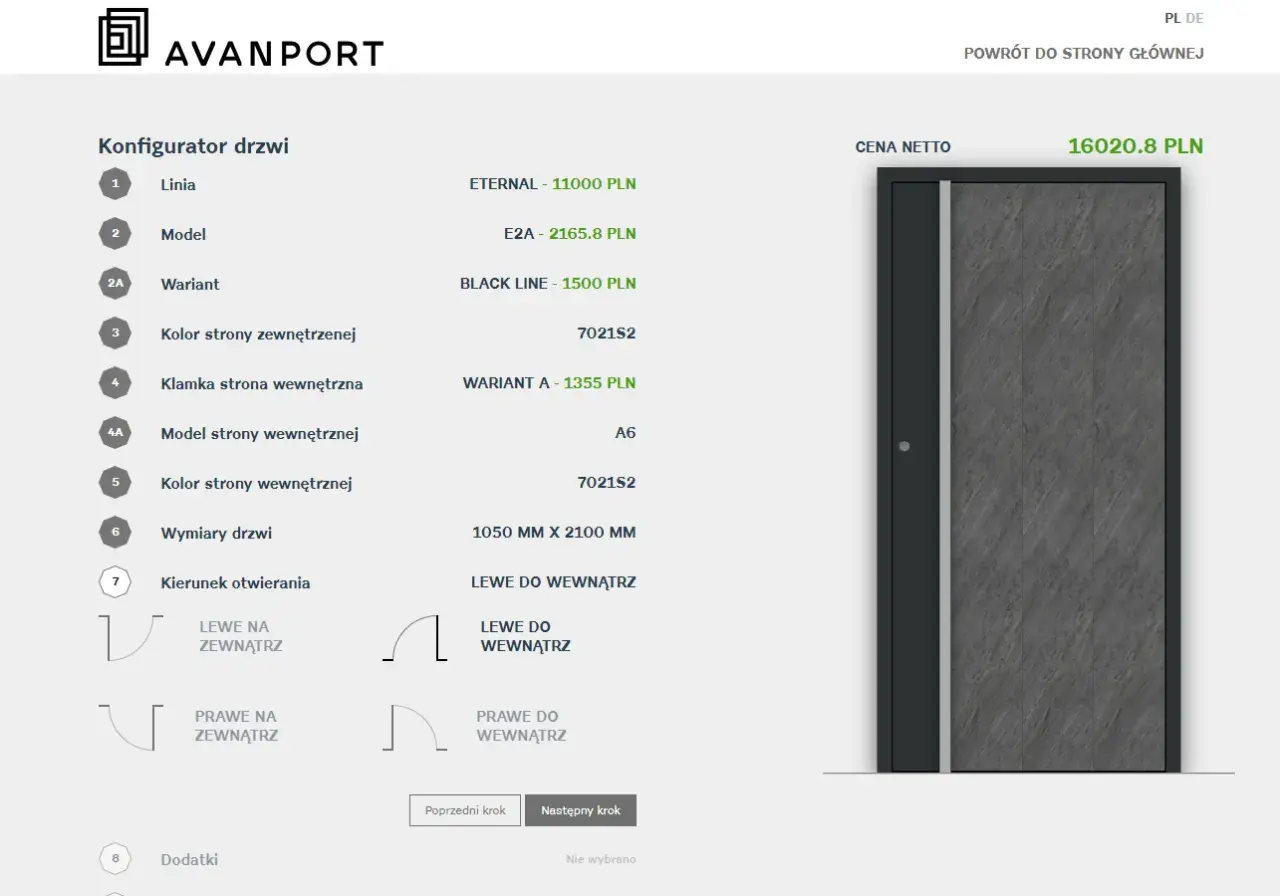Screen dimensions: 1280x896
Task: Select step 4A octagon for interior model
Action: (x=115, y=433)
